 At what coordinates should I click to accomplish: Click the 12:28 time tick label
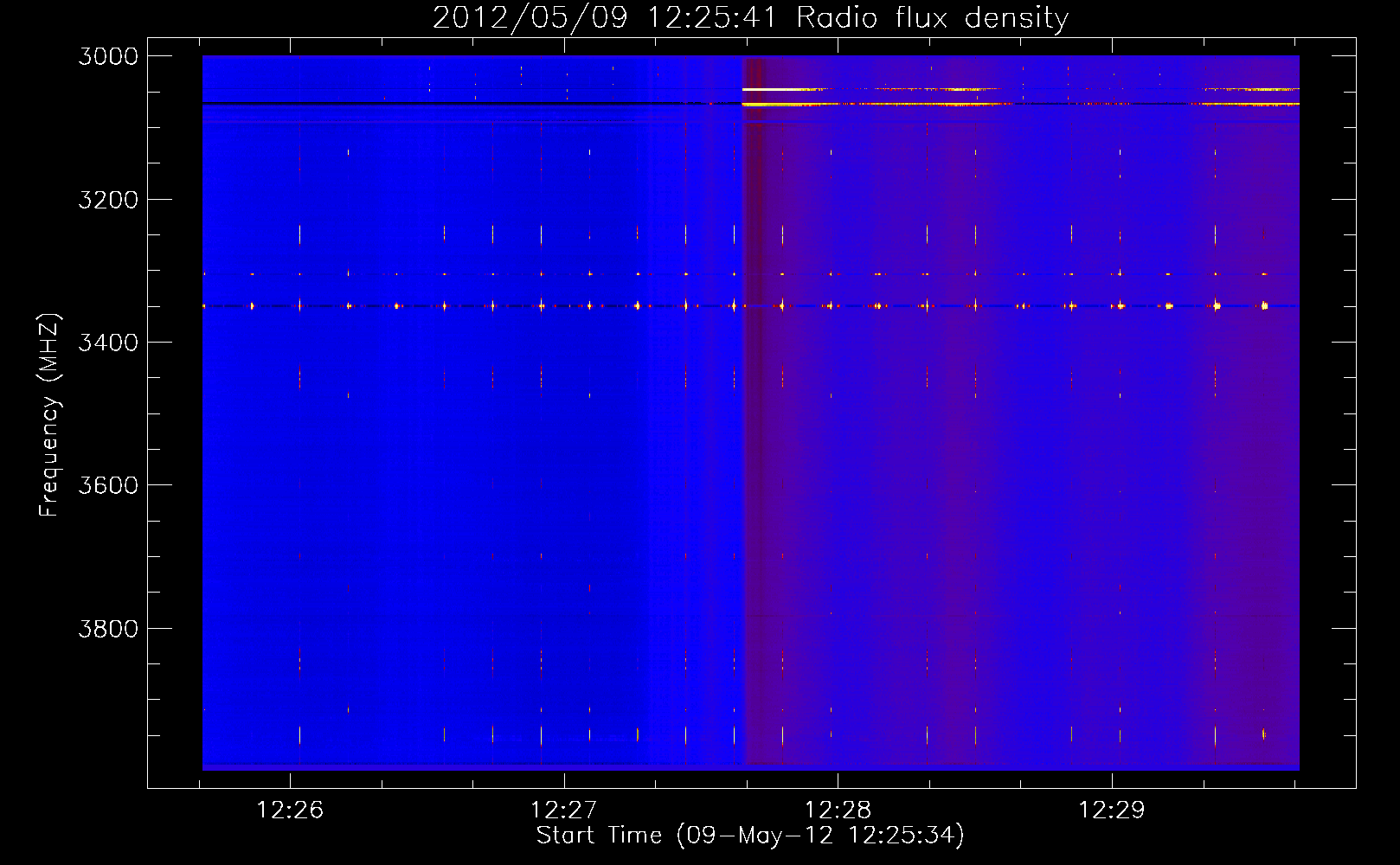tap(838, 810)
